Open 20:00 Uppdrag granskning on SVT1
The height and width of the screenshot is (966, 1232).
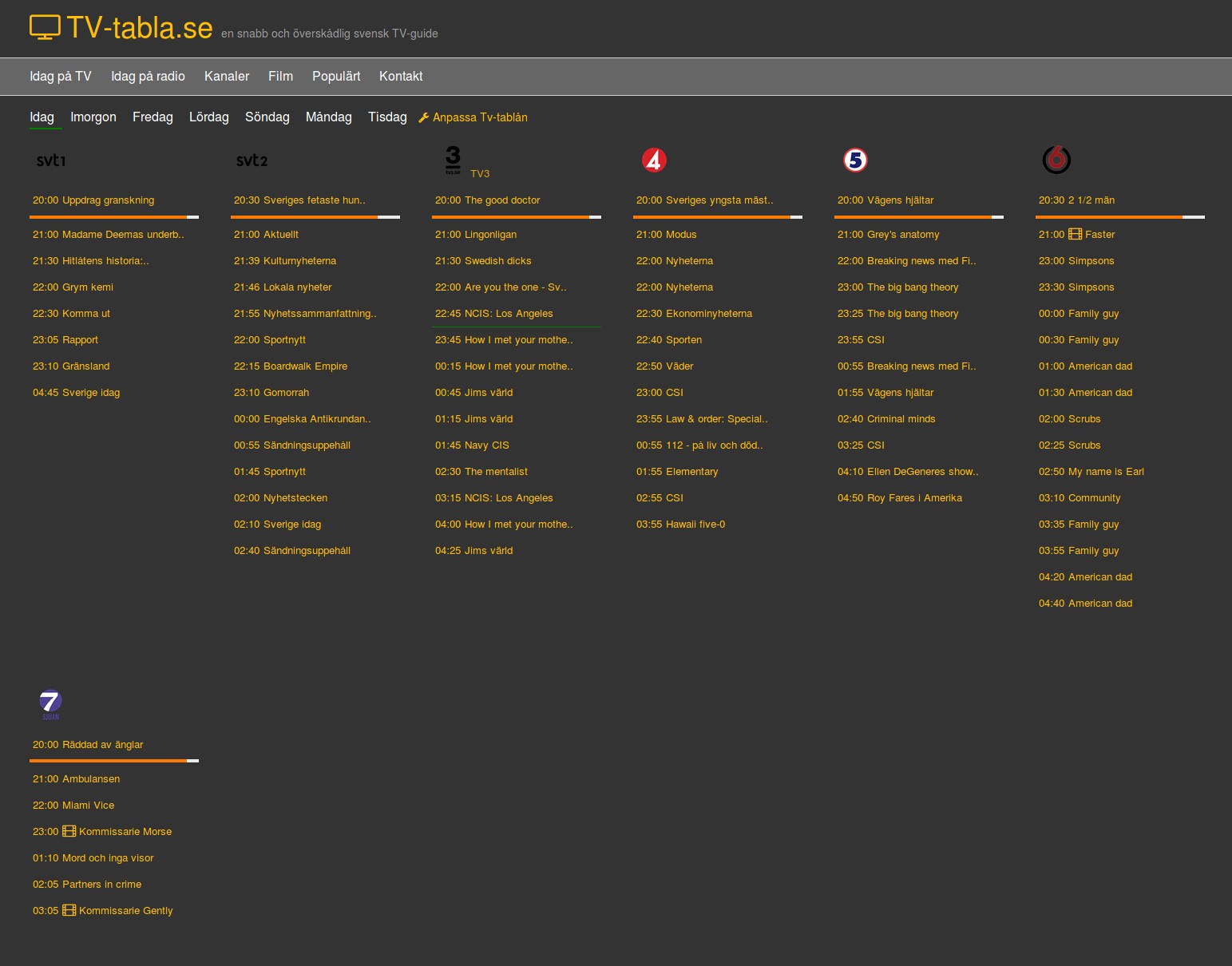(x=93, y=200)
